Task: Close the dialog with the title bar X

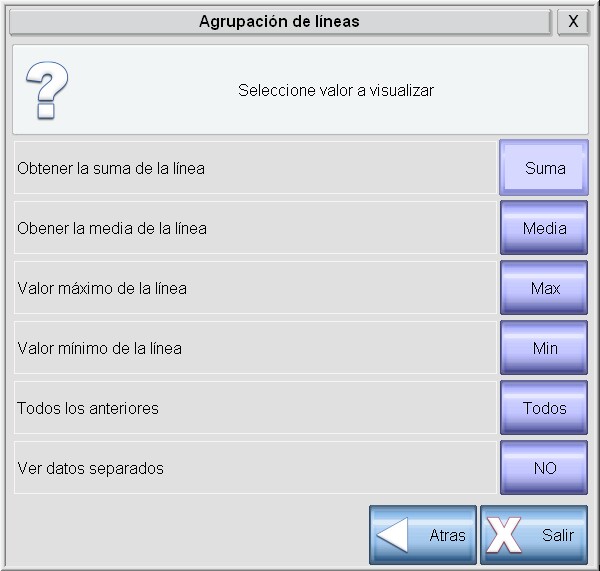Action: click(x=573, y=21)
